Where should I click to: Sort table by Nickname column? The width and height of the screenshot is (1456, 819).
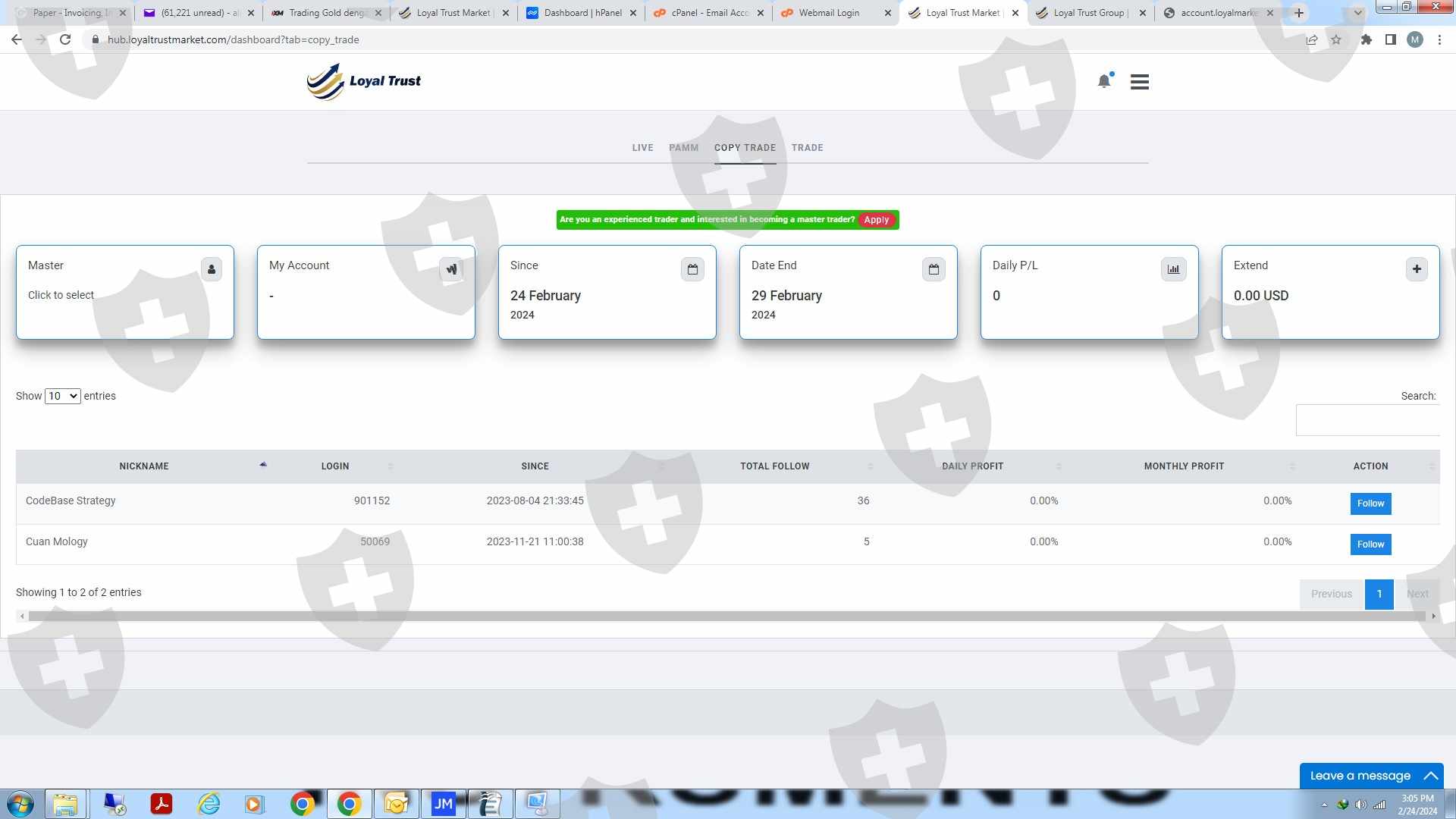click(x=144, y=466)
